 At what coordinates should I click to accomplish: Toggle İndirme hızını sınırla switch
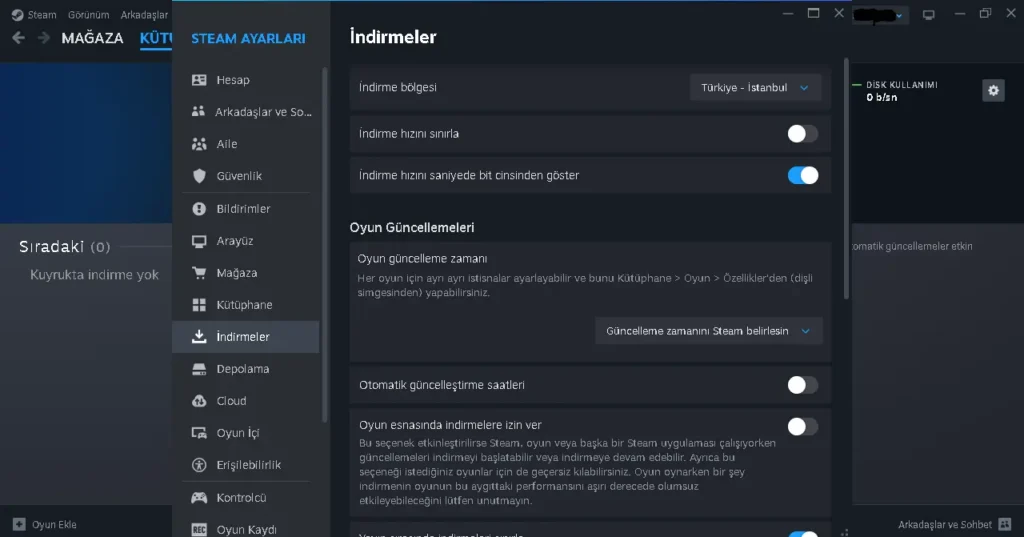803,134
